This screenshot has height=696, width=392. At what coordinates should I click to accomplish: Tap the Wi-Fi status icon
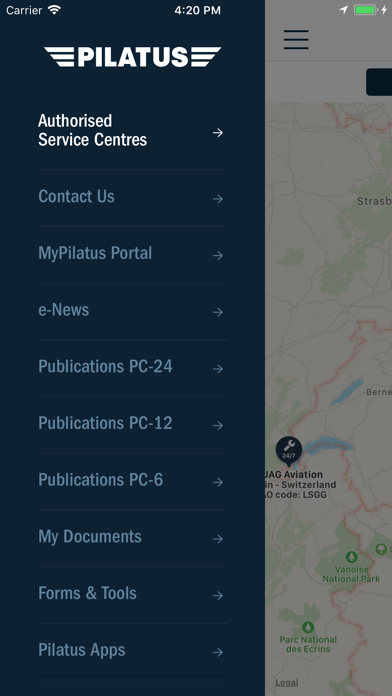point(54,10)
